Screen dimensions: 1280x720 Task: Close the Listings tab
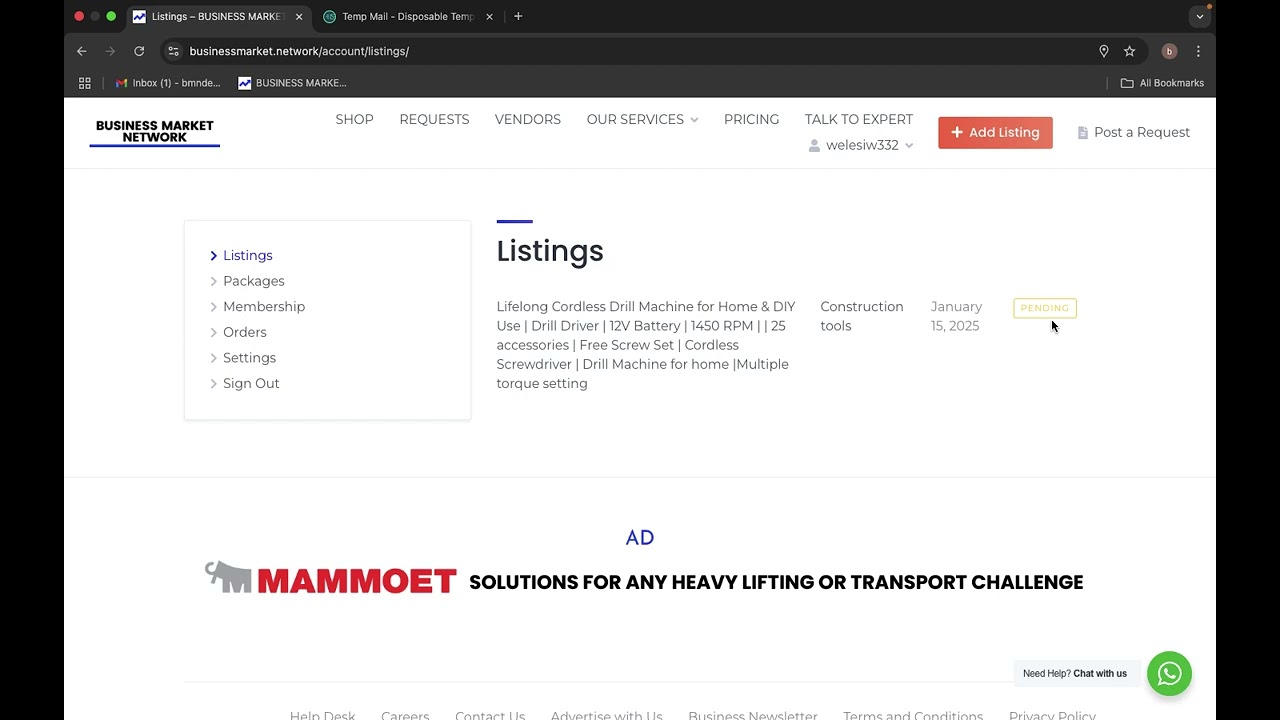point(298,16)
